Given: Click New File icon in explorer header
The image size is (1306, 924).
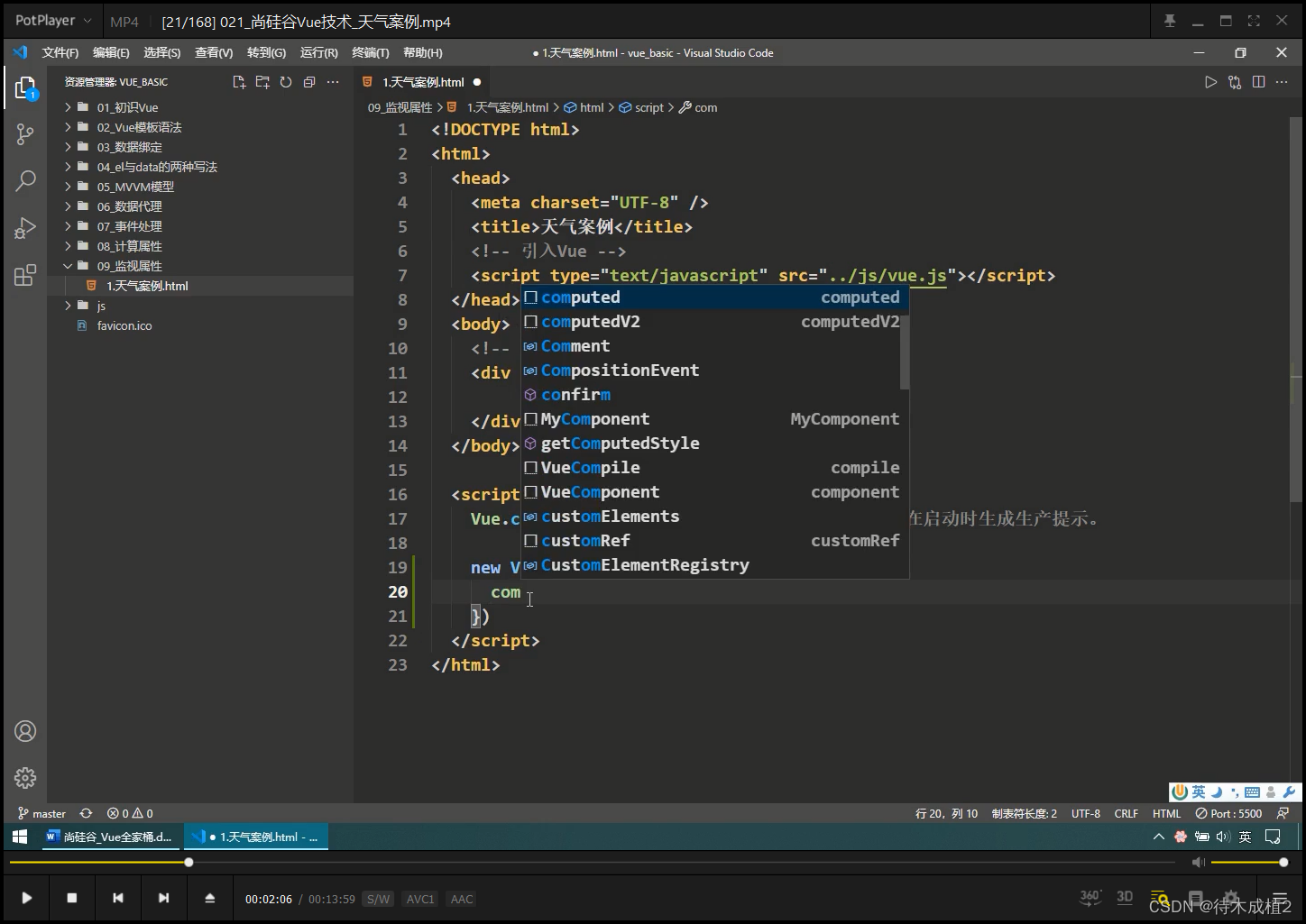Looking at the screenshot, I should click(x=239, y=82).
